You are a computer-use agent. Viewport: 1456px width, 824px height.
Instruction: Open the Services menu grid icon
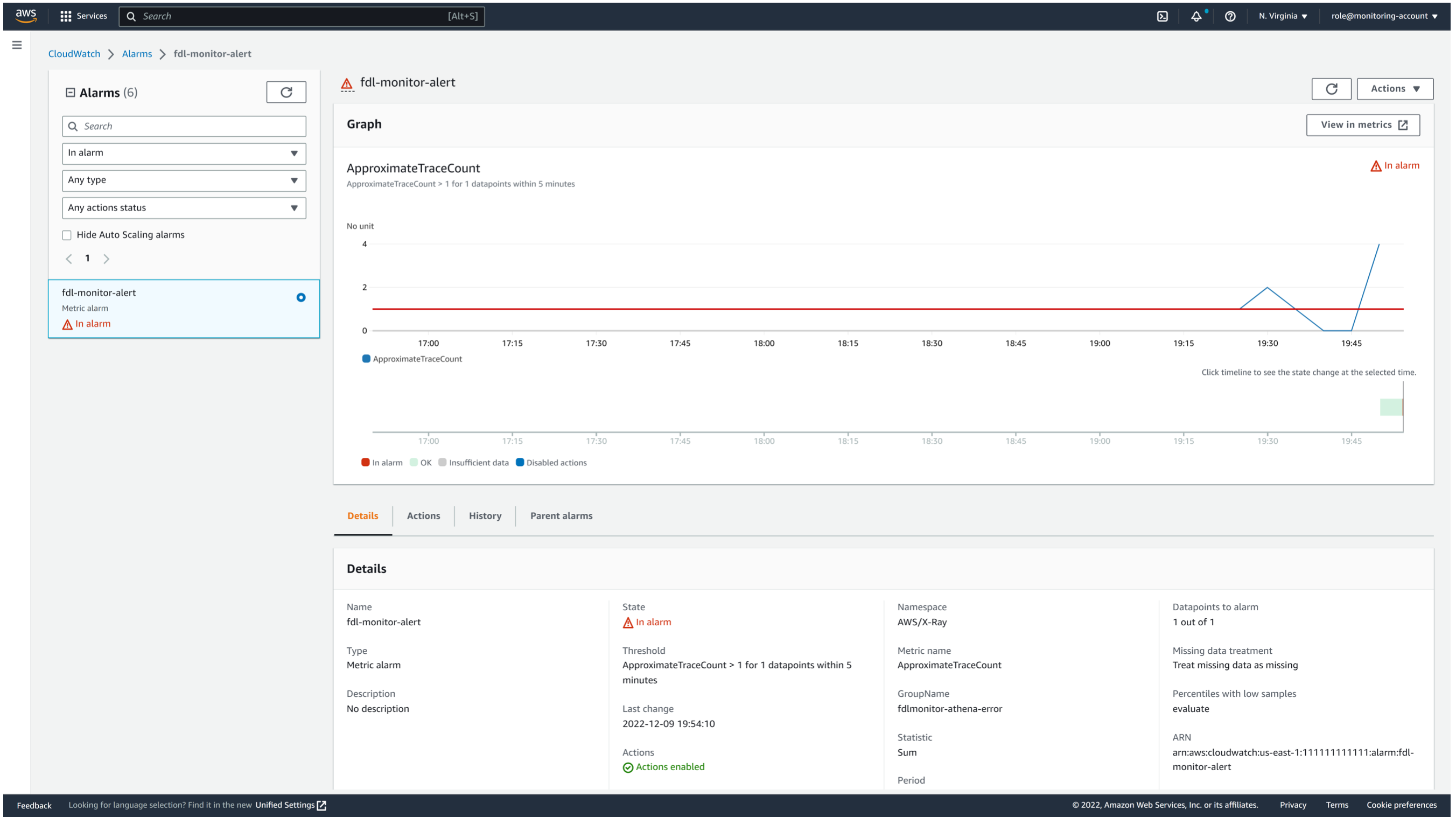66,15
